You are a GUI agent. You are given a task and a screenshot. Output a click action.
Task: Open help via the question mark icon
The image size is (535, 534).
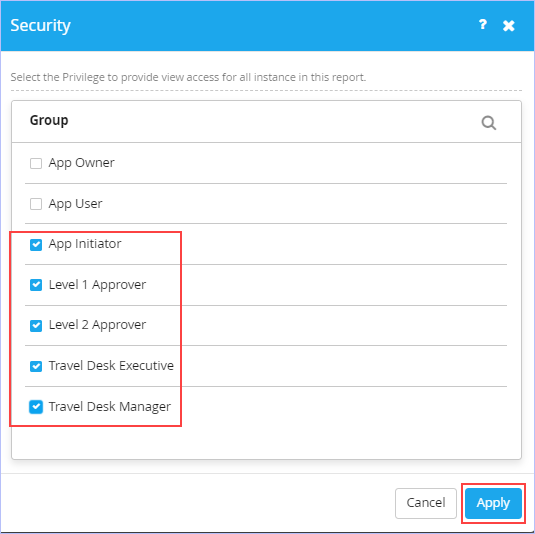pos(482,25)
